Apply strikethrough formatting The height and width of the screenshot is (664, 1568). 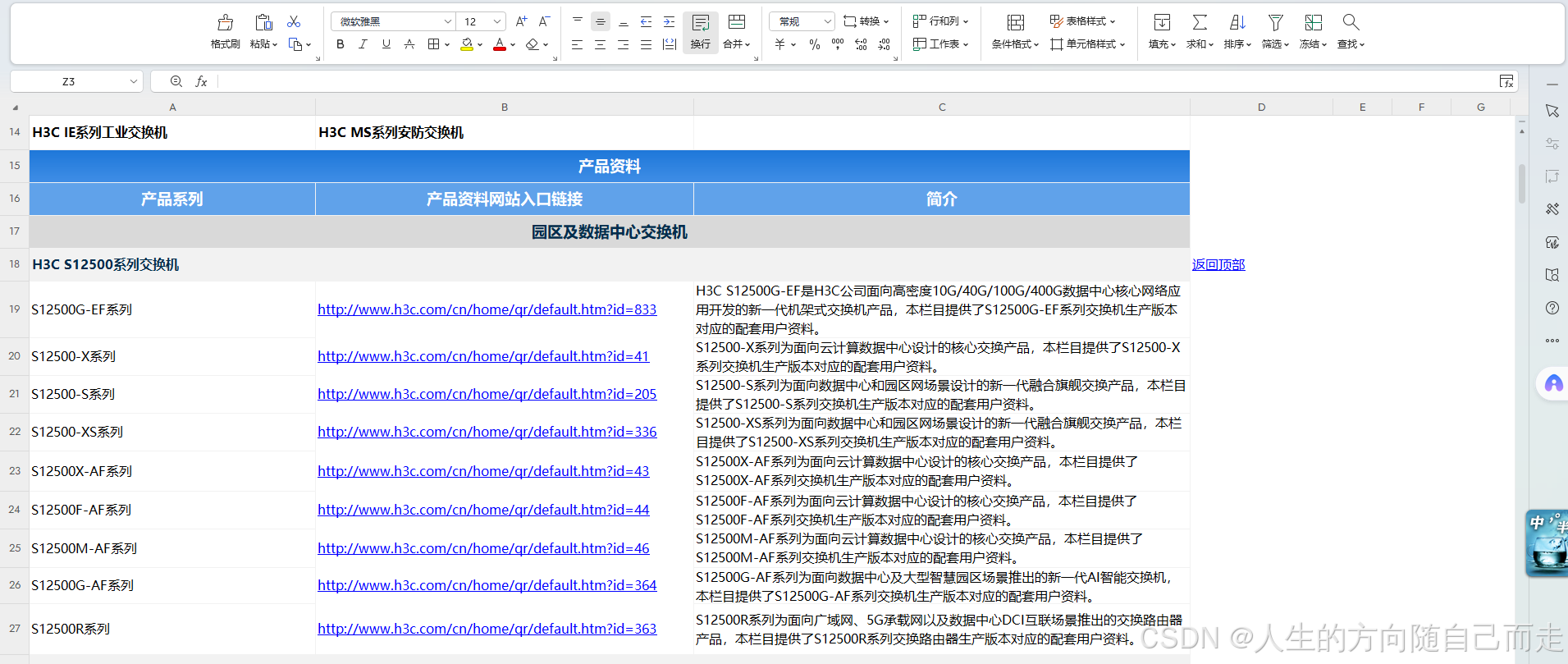(x=409, y=44)
